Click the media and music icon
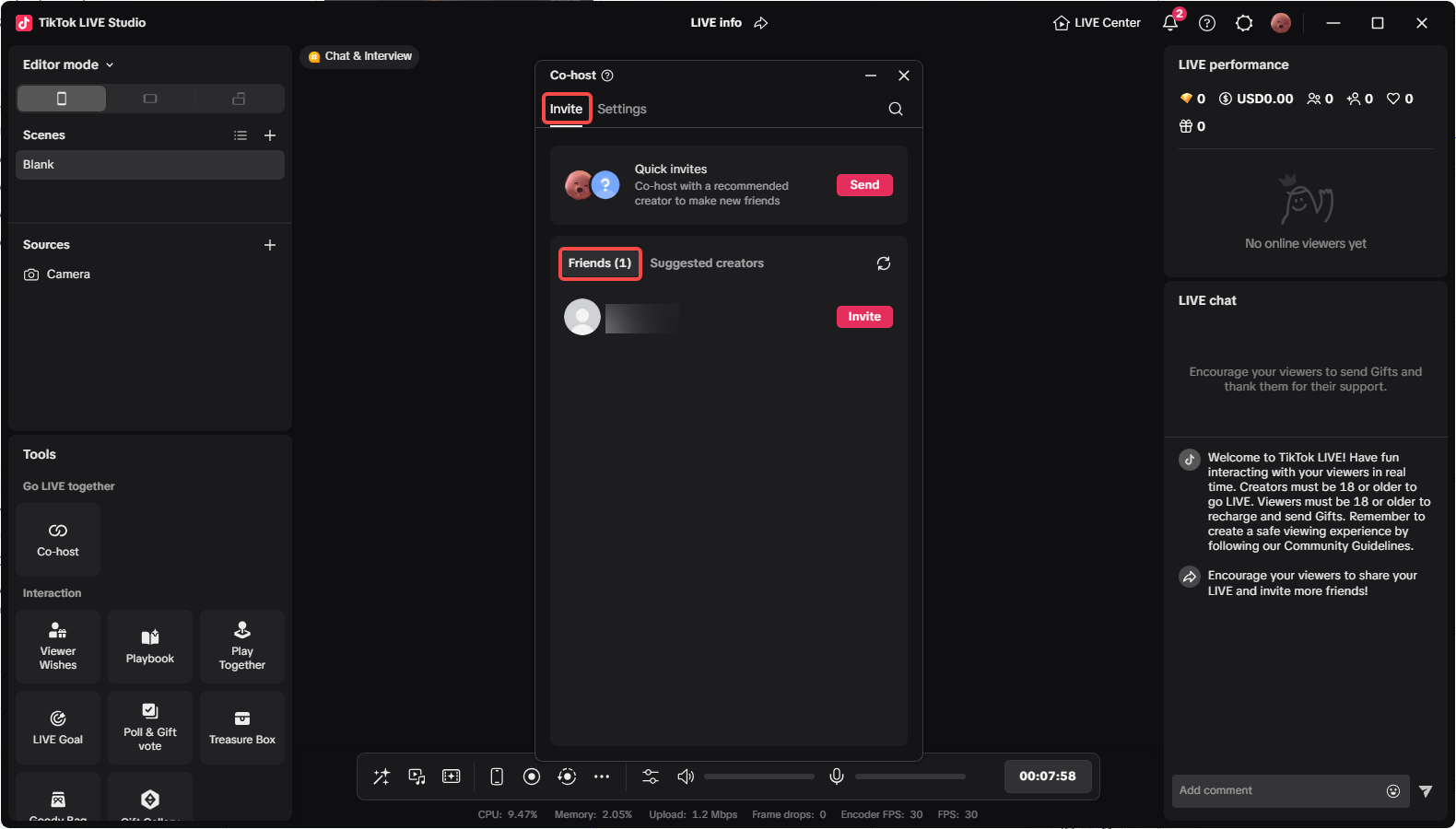The height and width of the screenshot is (829, 1456). coord(417,776)
